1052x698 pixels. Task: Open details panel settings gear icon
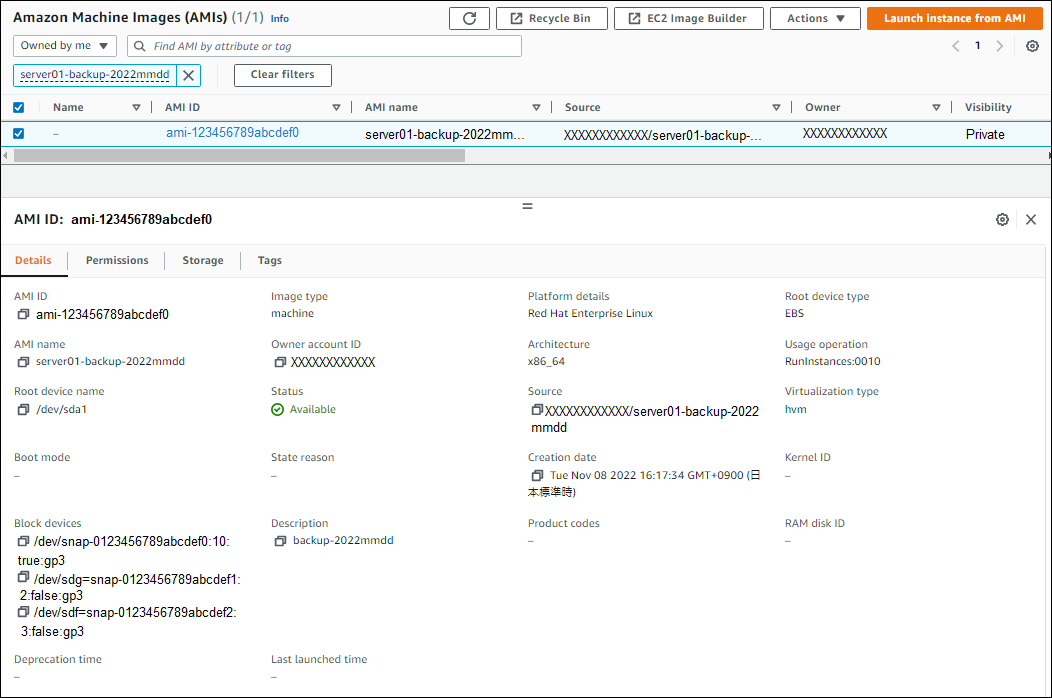[x=1002, y=220]
